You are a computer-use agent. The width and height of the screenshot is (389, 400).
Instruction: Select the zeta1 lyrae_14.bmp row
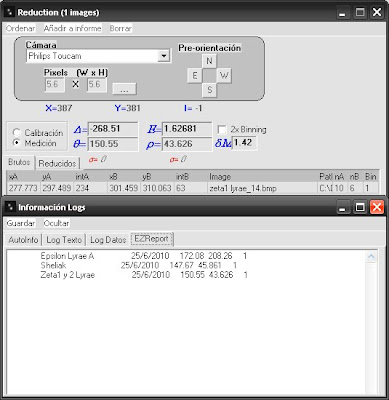click(x=193, y=188)
